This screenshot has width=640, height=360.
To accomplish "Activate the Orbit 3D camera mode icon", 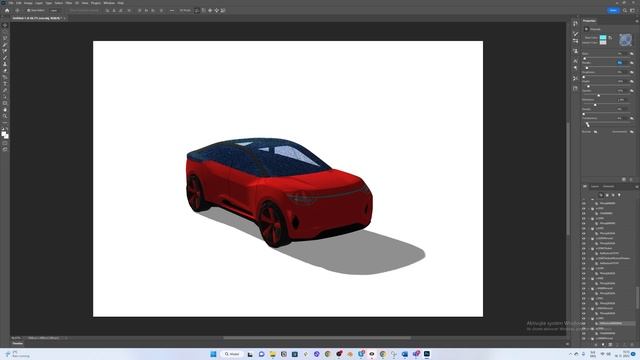I will tap(197, 10).
